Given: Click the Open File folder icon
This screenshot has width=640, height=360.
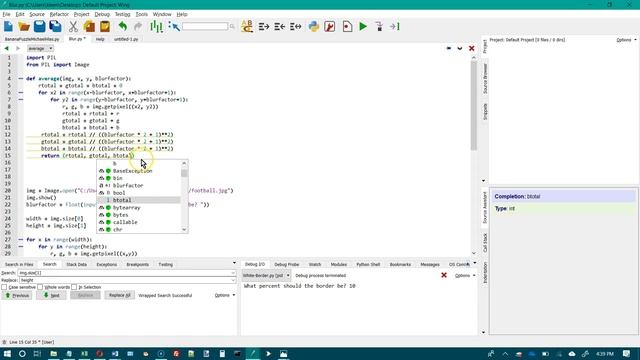Looking at the screenshot, I should click(x=24, y=27).
